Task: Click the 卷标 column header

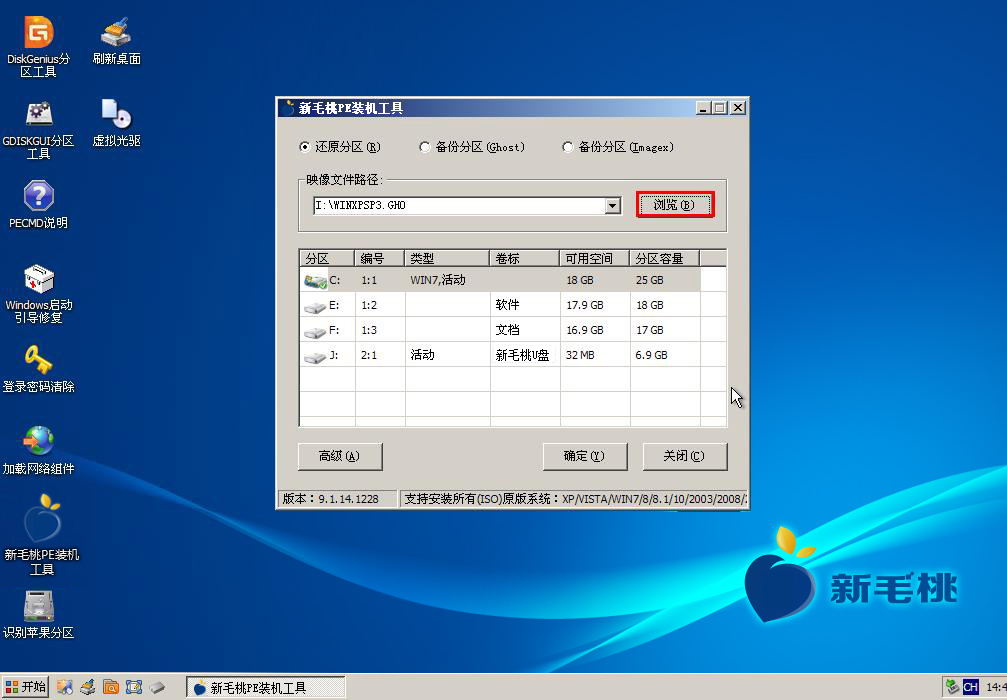Action: point(525,258)
